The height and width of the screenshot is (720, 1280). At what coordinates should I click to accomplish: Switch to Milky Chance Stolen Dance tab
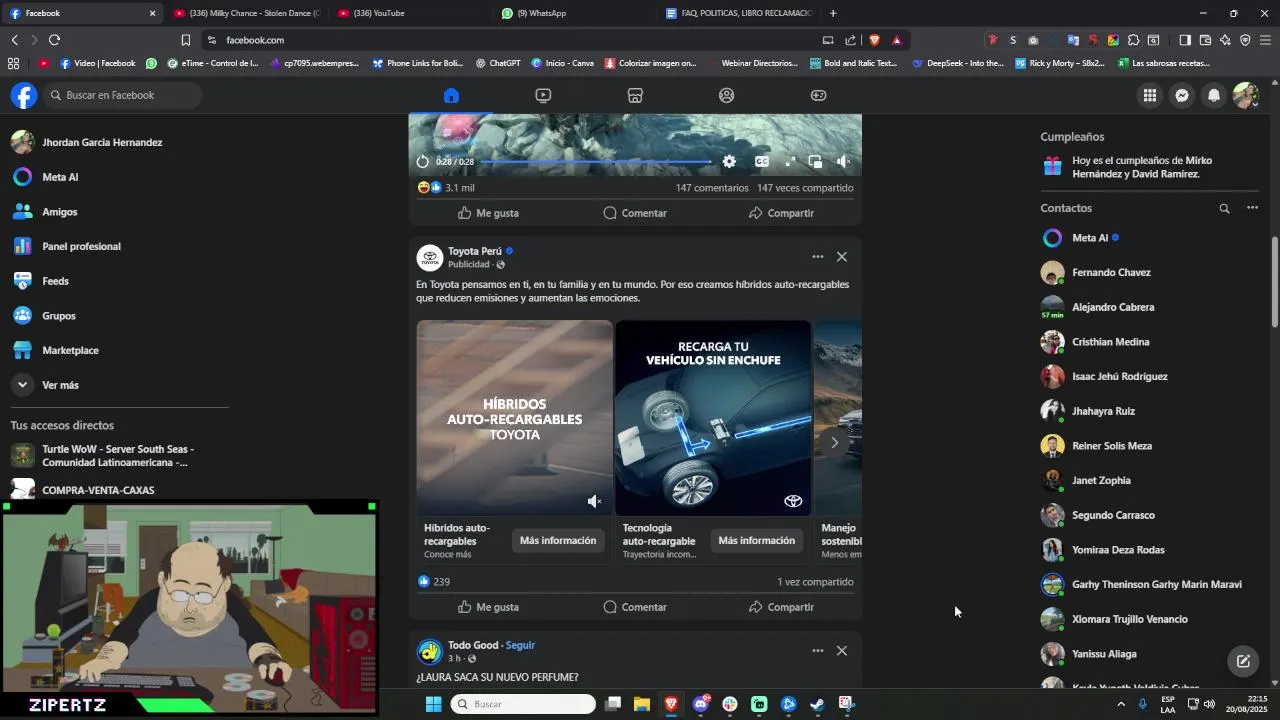pyautogui.click(x=247, y=13)
